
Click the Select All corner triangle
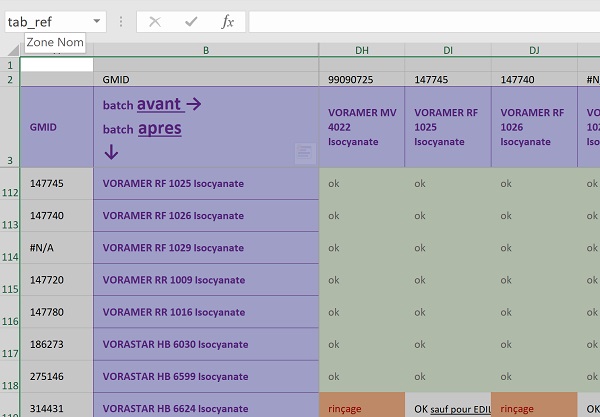tap(13, 50)
